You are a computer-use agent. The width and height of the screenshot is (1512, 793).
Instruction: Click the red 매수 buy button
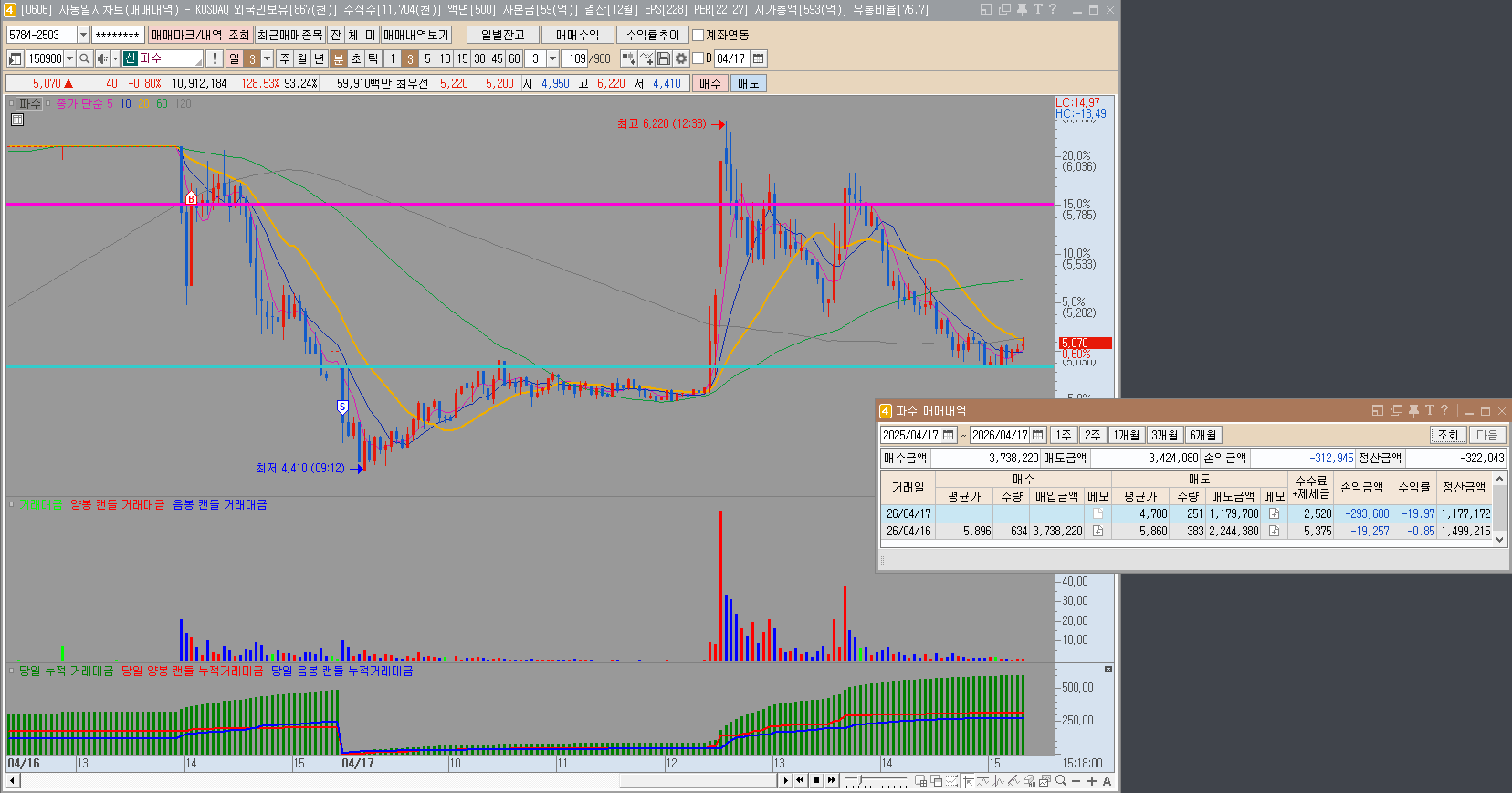tap(710, 83)
